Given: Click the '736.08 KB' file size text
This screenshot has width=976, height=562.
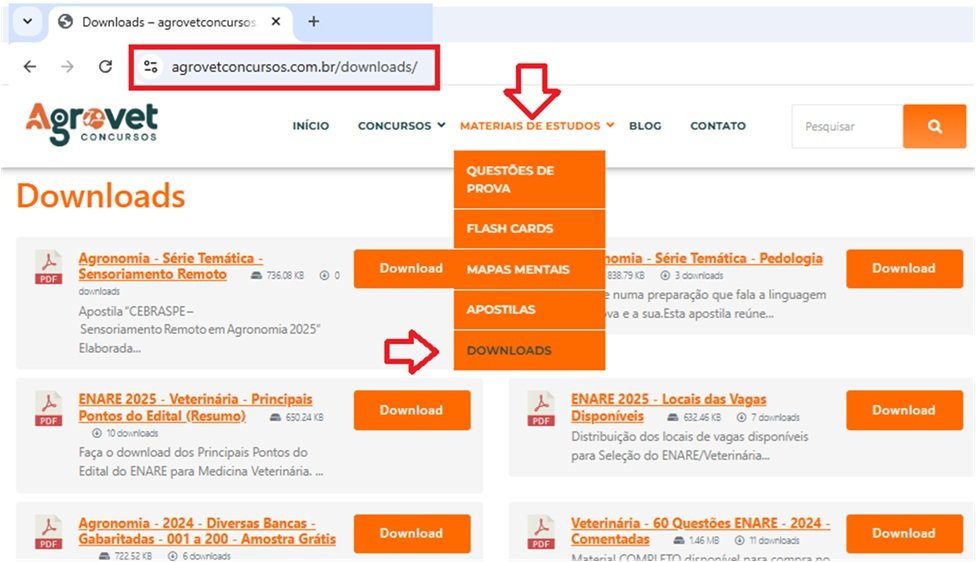Looking at the screenshot, I should tap(285, 275).
